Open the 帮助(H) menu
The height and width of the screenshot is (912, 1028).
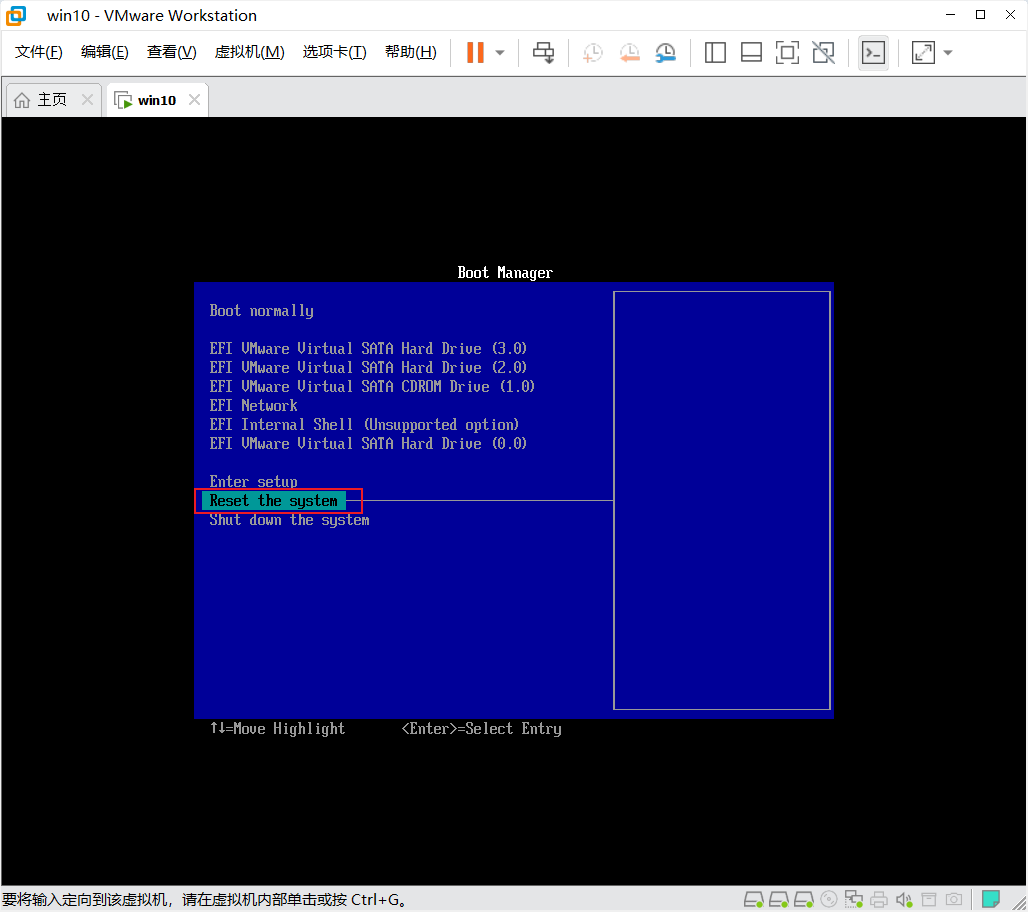pos(411,52)
